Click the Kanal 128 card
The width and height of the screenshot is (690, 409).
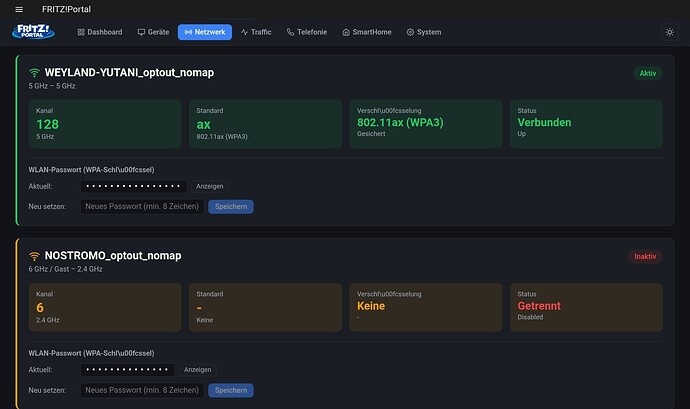tap(105, 124)
